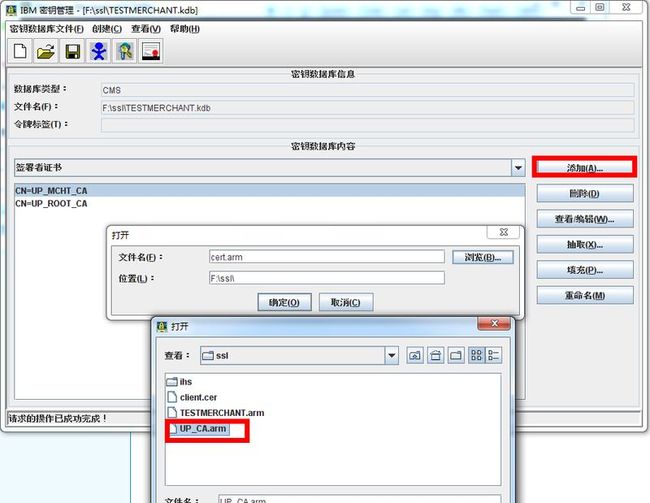Screen dimensions: 650x503
Task: Click the status message 请求的操作已成功完成
Action: tap(58, 419)
